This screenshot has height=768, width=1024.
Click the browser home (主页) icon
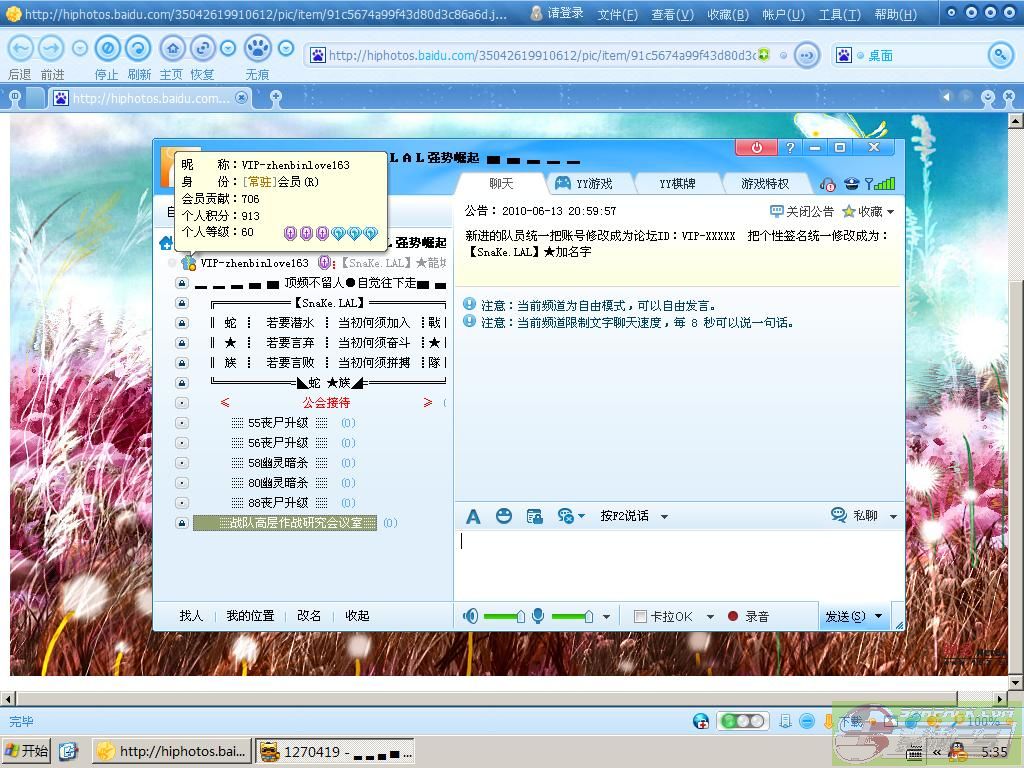[x=172, y=49]
